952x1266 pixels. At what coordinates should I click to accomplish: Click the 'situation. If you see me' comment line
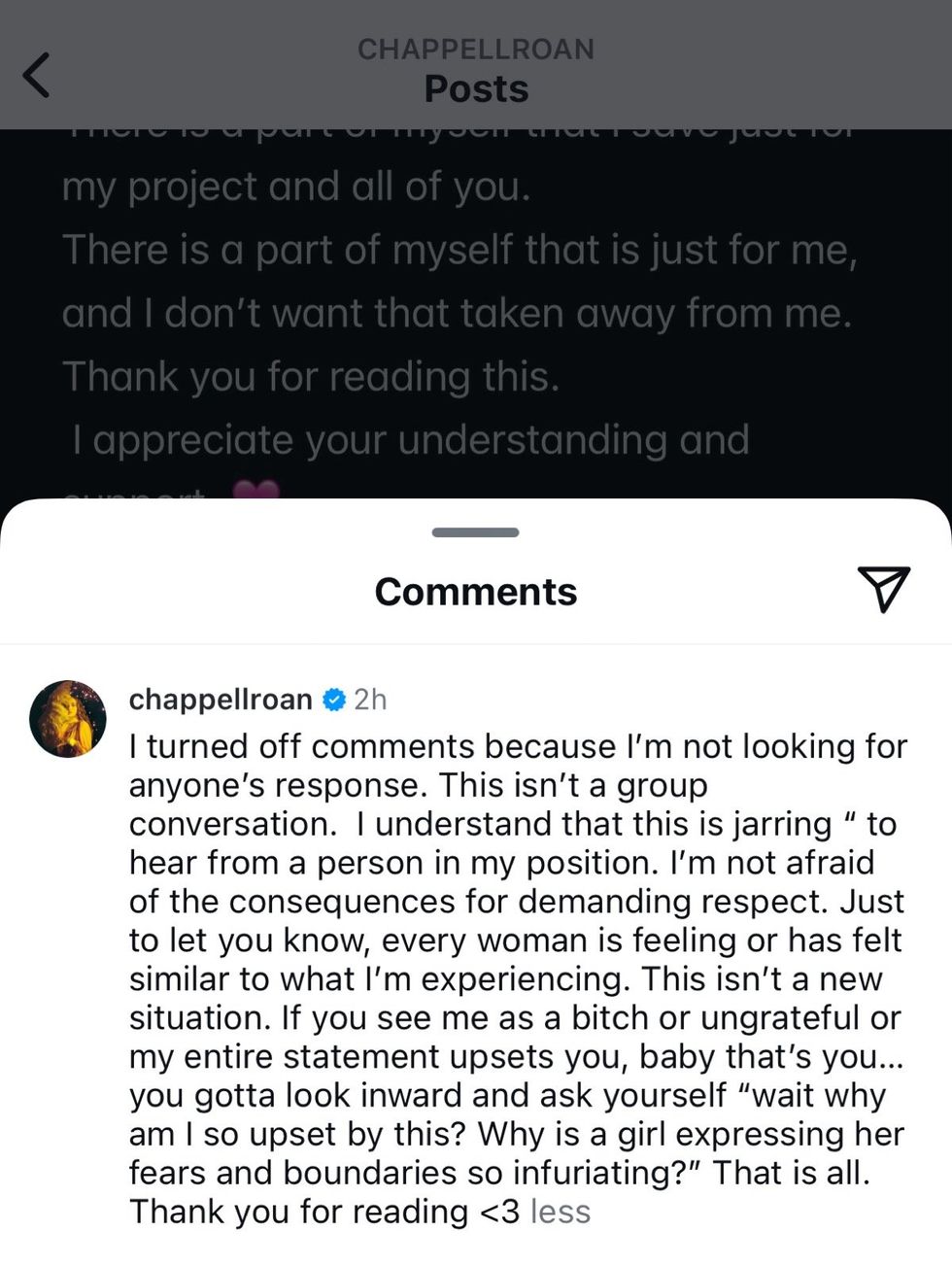[x=515, y=1017]
